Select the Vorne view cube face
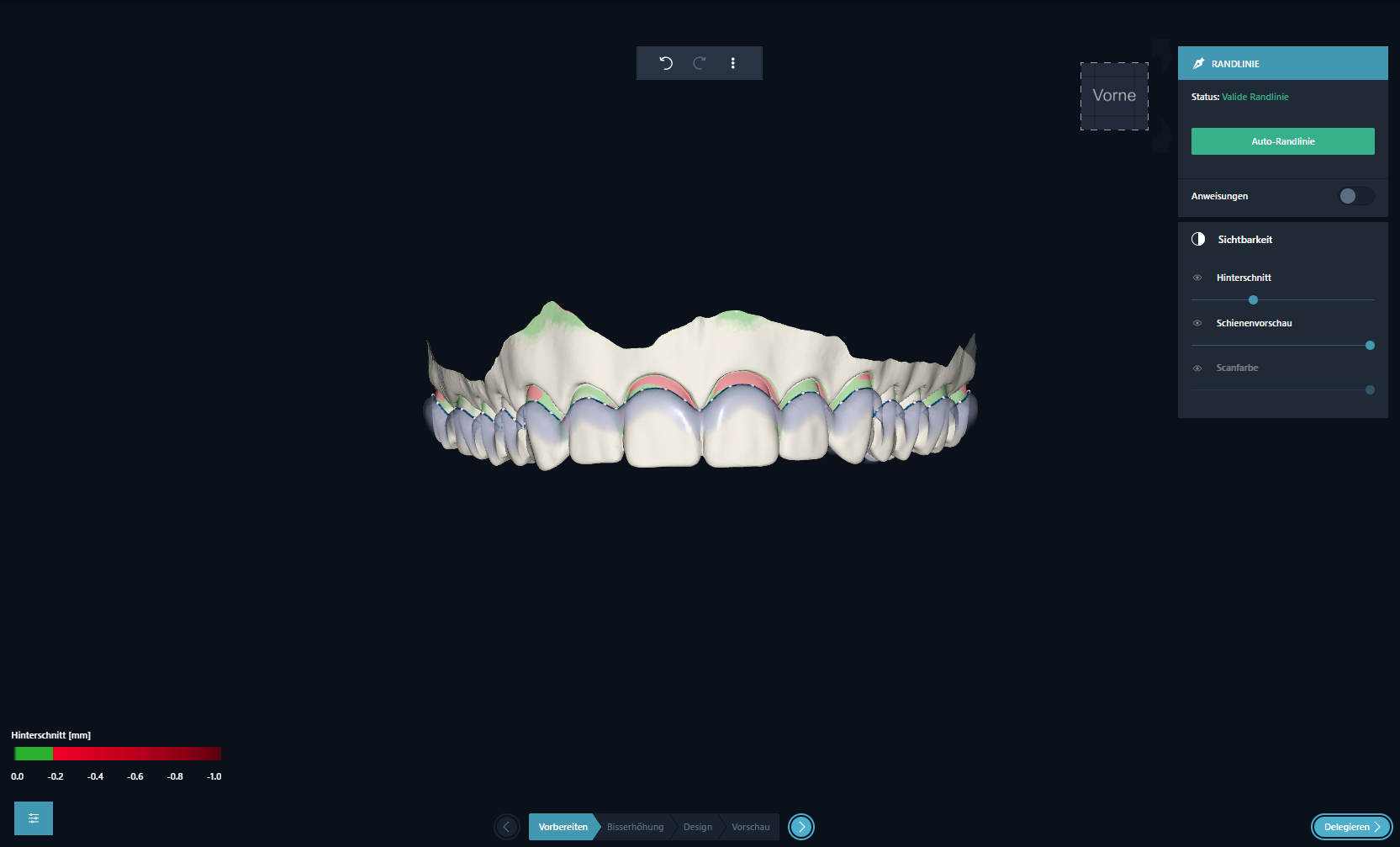 click(1114, 96)
